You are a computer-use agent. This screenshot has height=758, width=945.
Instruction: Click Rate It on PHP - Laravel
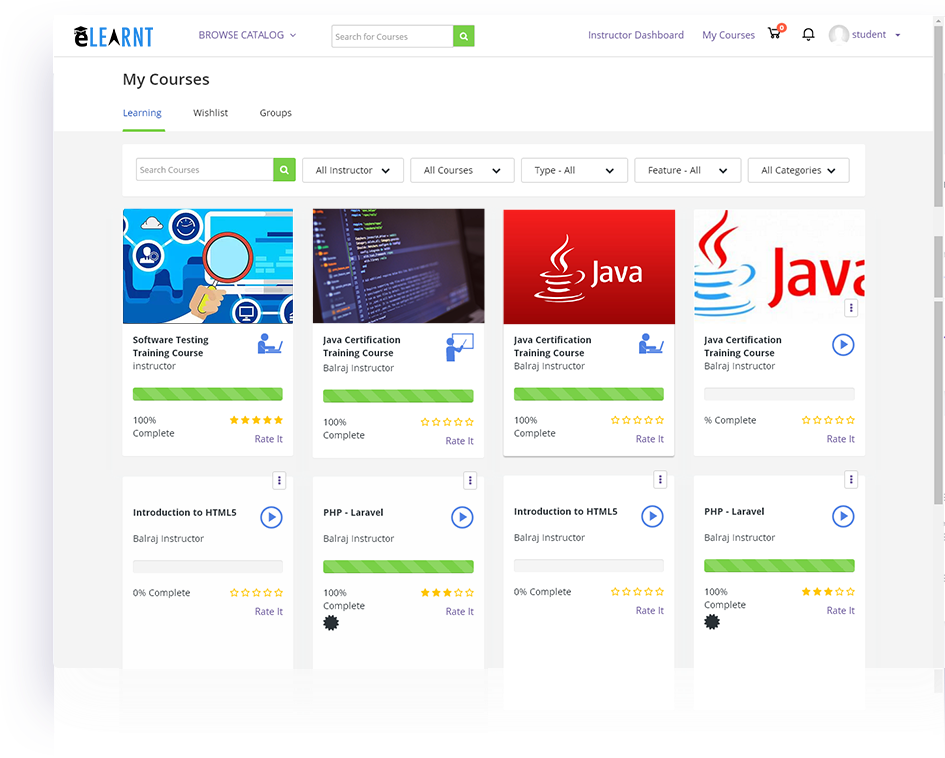(459, 611)
